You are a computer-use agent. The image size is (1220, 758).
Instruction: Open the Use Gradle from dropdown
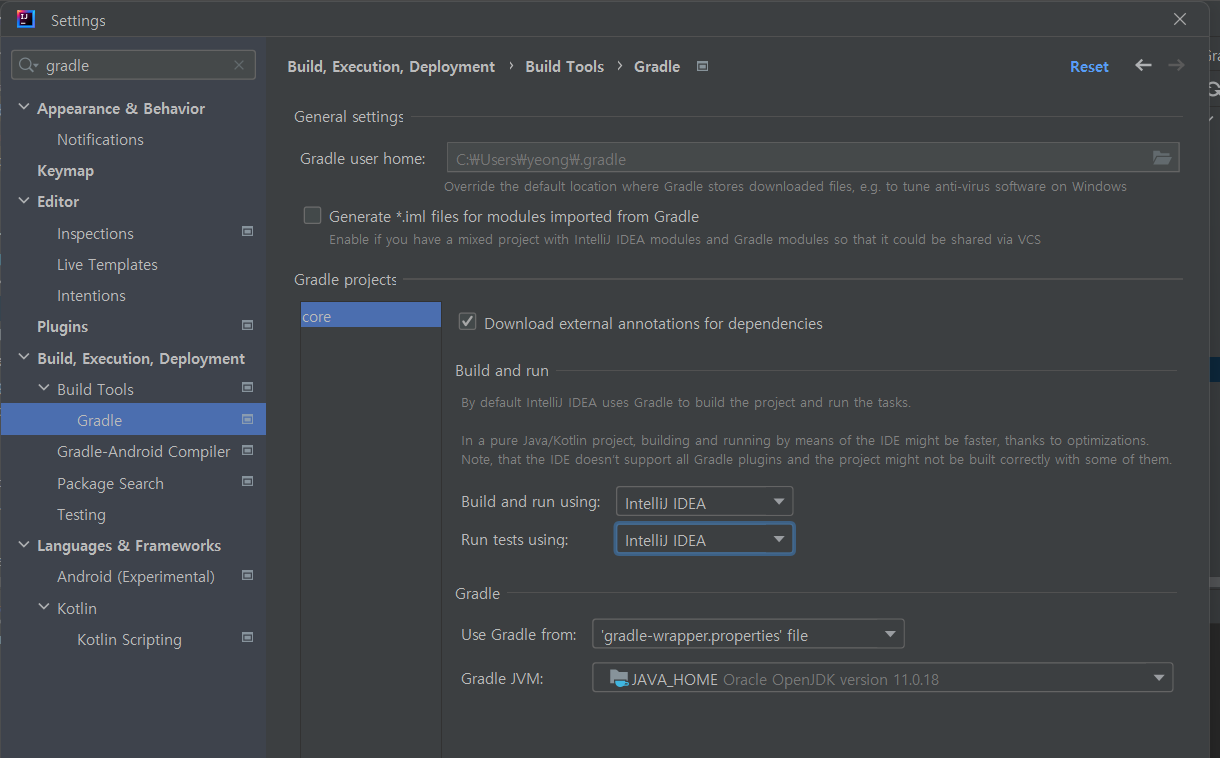(x=748, y=634)
